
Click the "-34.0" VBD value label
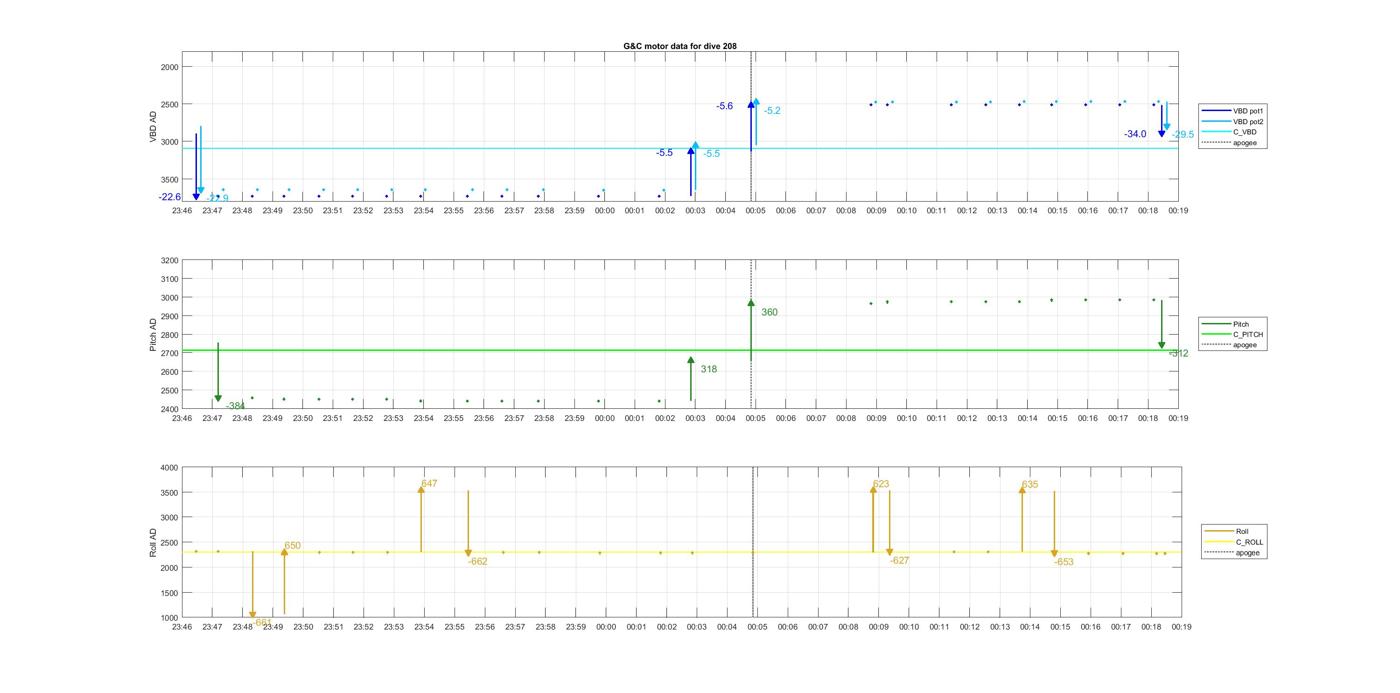[x=1135, y=134]
